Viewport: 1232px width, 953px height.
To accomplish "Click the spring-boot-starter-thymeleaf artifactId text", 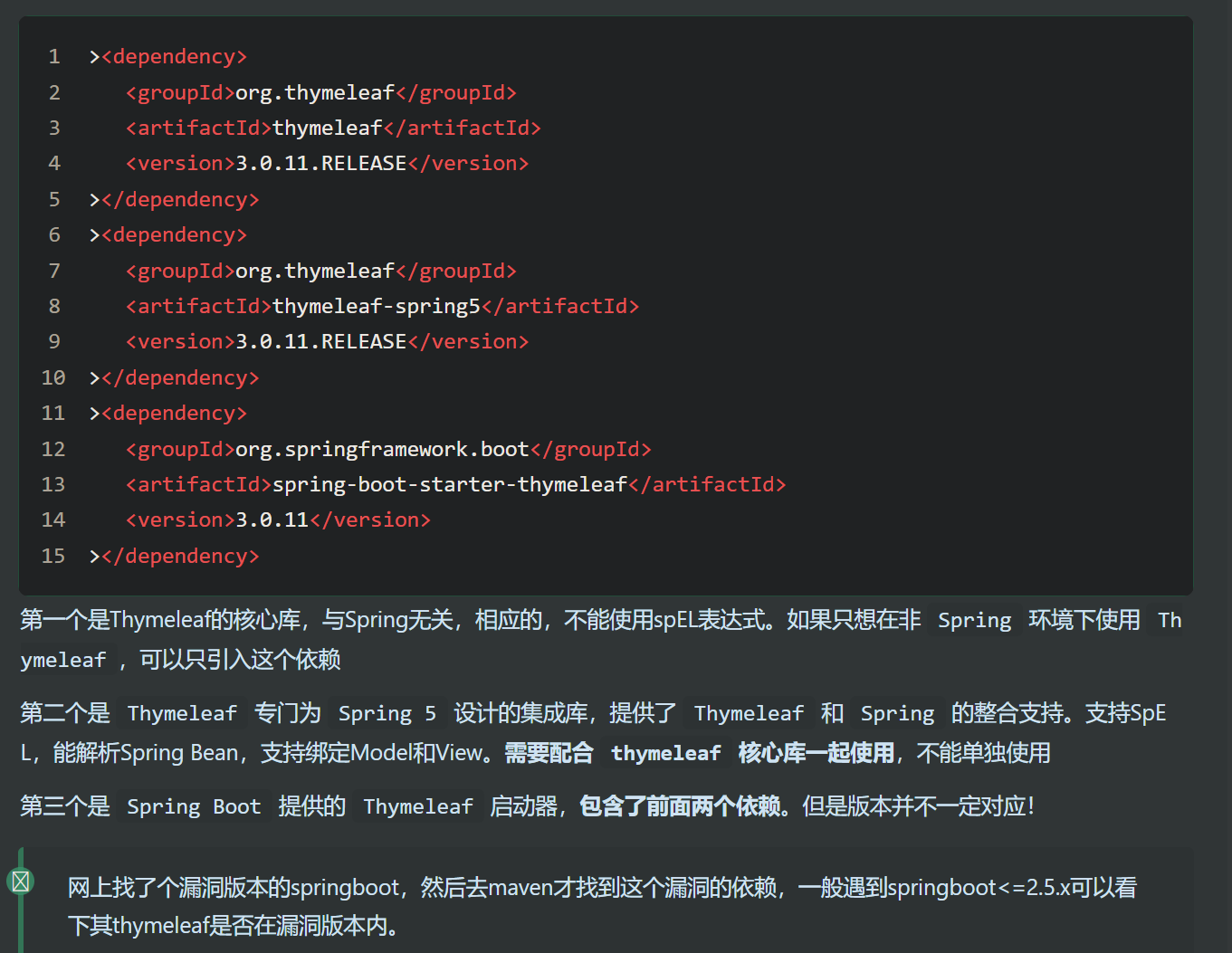I will click(450, 485).
